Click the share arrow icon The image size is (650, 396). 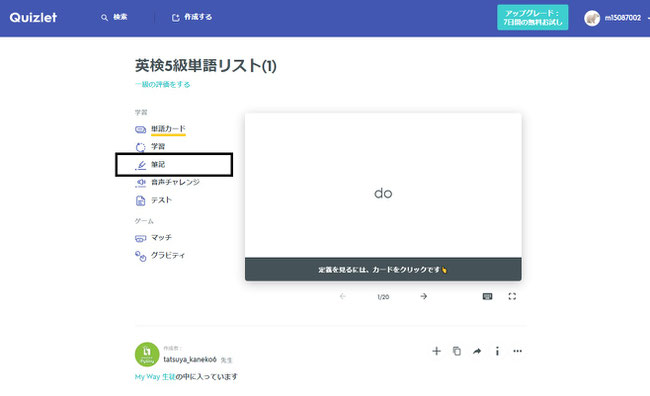pos(477,351)
